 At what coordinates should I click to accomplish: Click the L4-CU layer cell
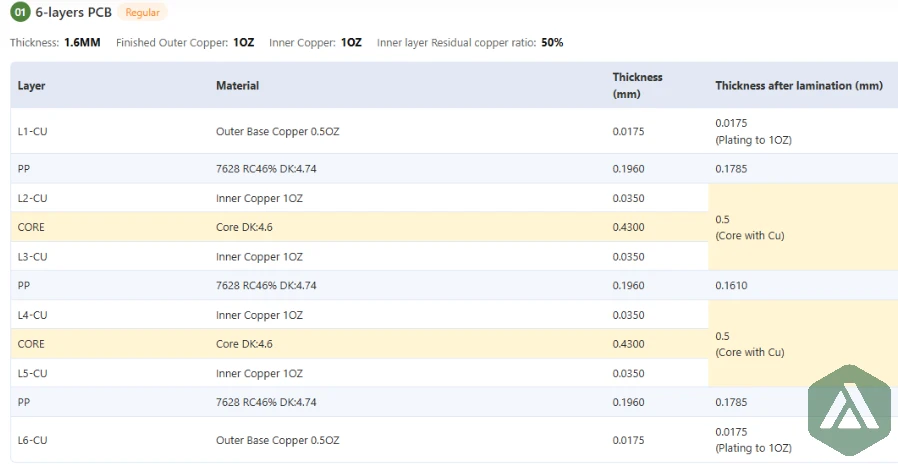33,315
